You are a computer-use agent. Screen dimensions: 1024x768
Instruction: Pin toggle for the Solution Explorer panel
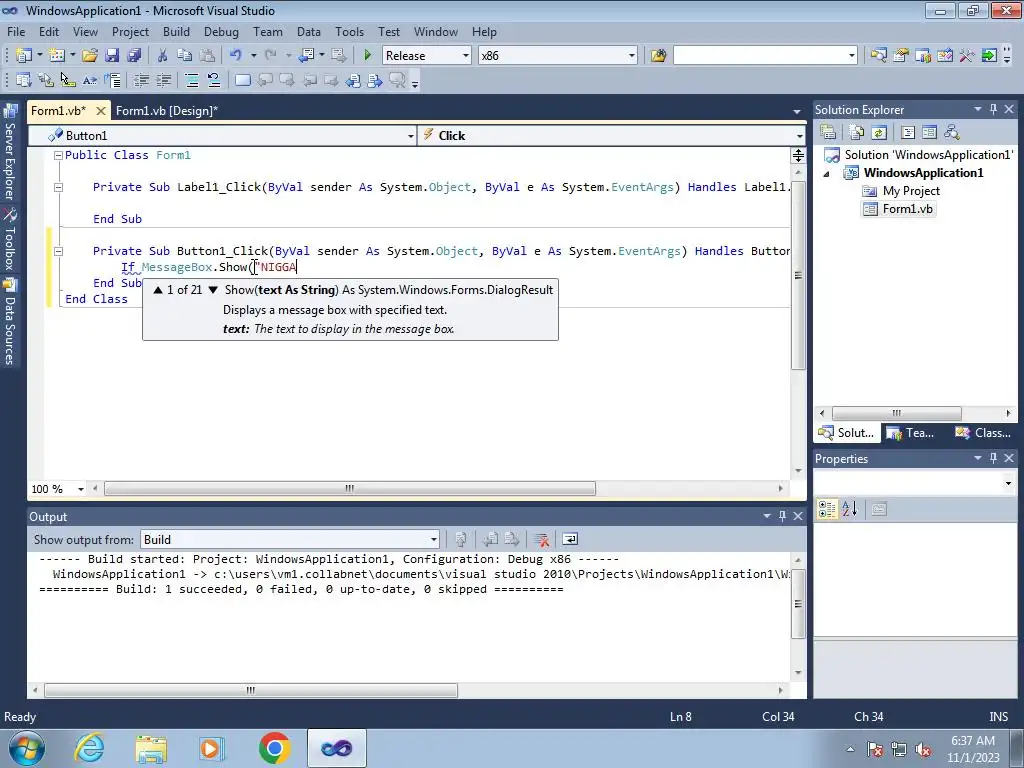tap(993, 110)
